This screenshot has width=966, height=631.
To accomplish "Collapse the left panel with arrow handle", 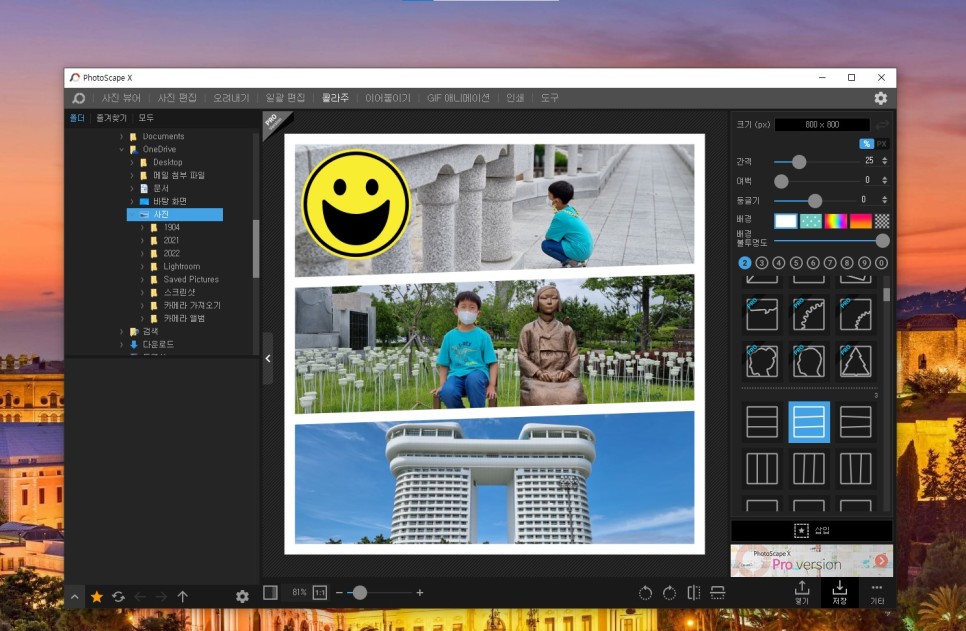I will pos(268,359).
